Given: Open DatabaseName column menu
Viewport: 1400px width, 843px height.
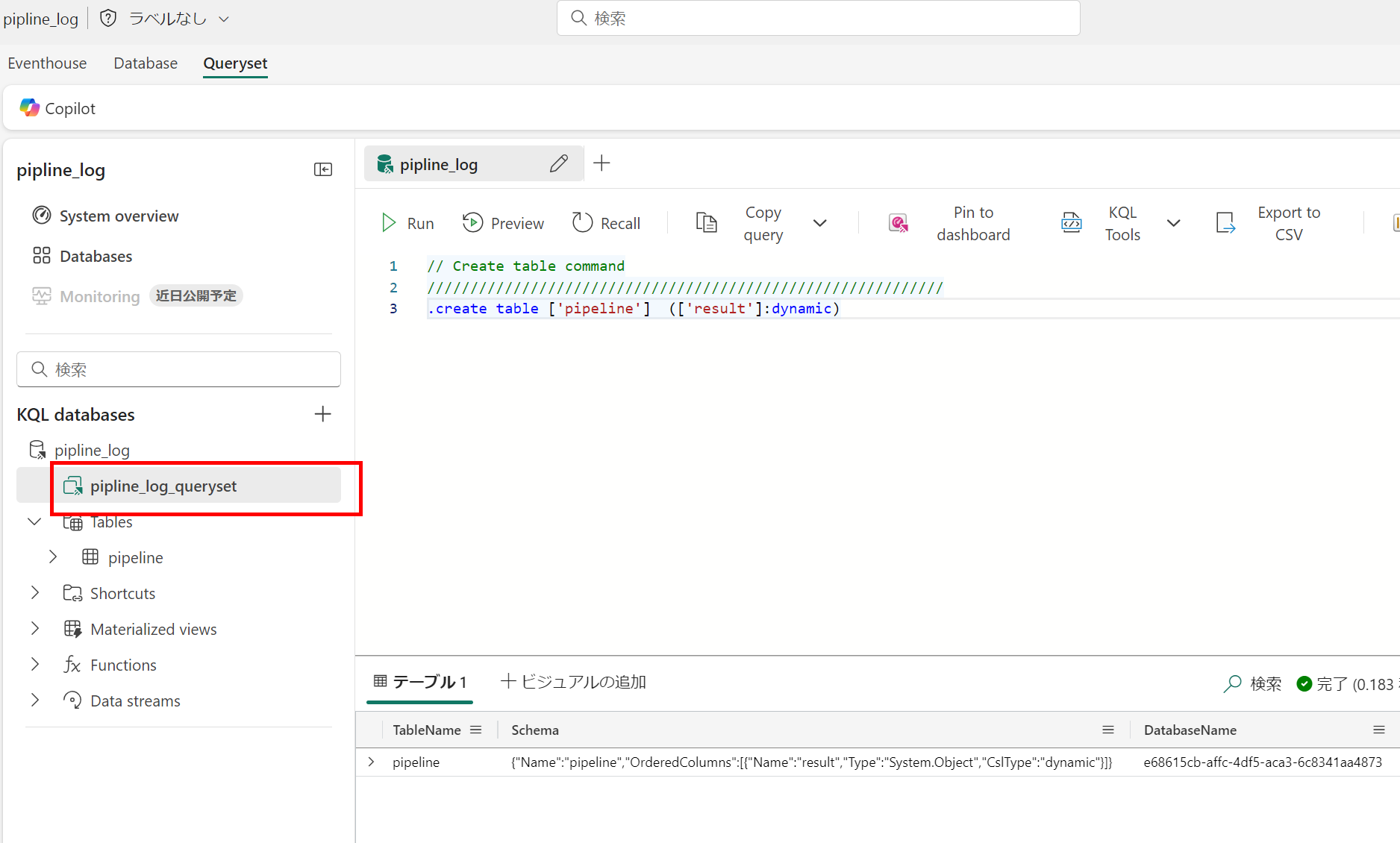Looking at the screenshot, I should [1379, 730].
